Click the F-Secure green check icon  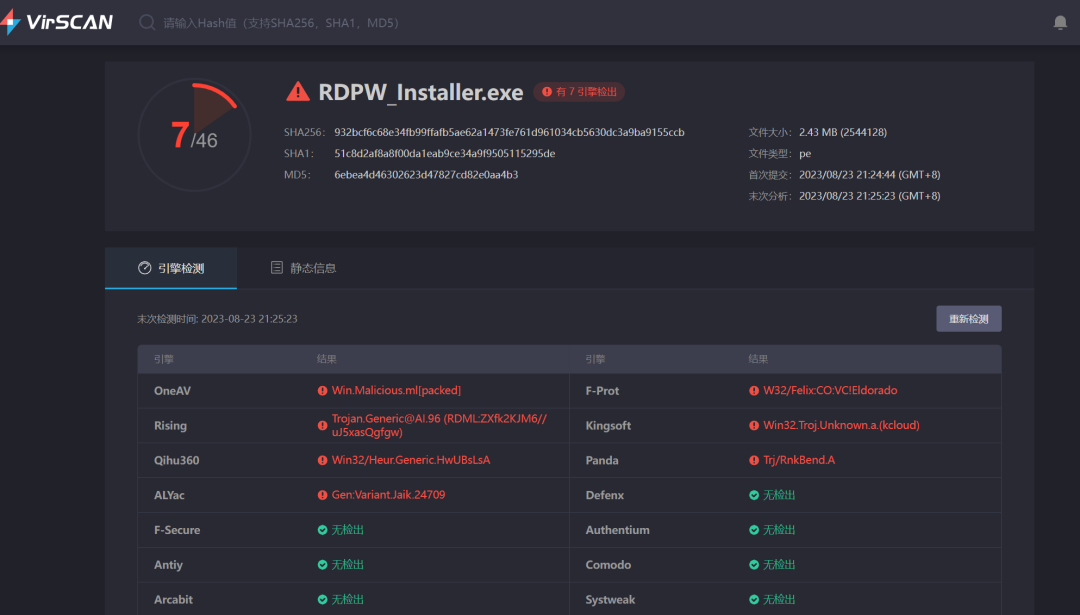tap(323, 530)
